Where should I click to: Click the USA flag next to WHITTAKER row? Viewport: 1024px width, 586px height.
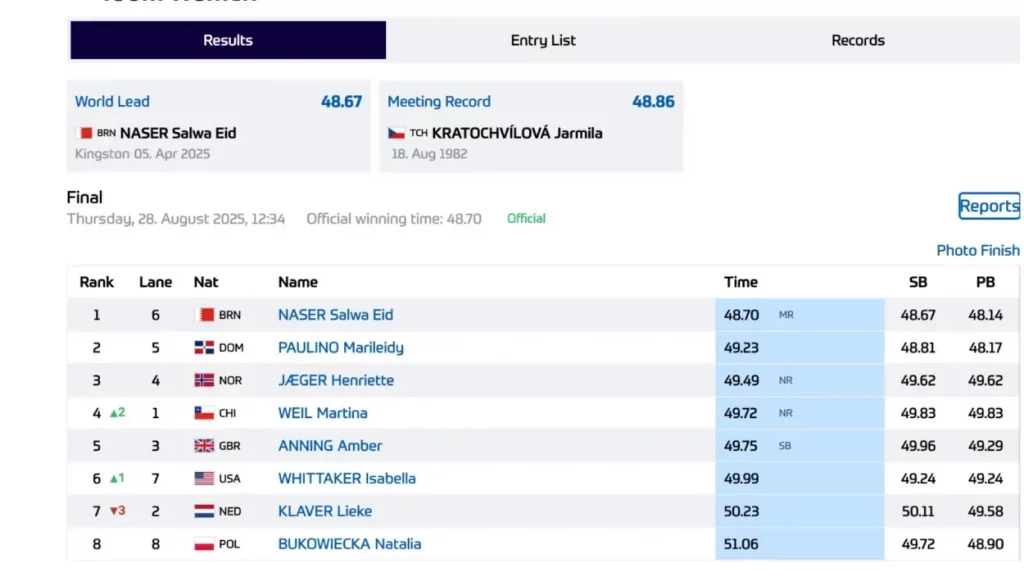[204, 479]
